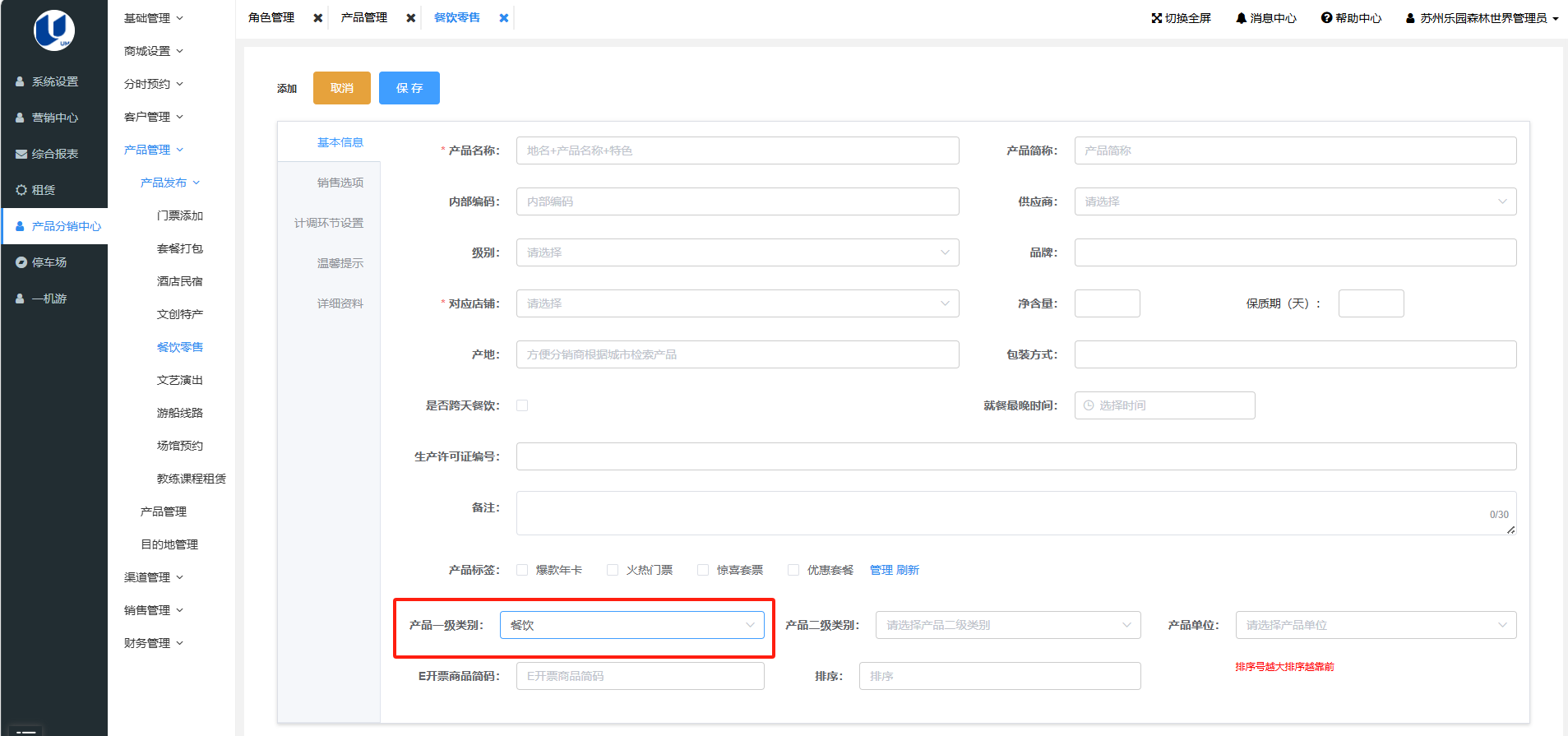Open help center question mark icon
The image size is (1568, 736).
[x=1326, y=18]
